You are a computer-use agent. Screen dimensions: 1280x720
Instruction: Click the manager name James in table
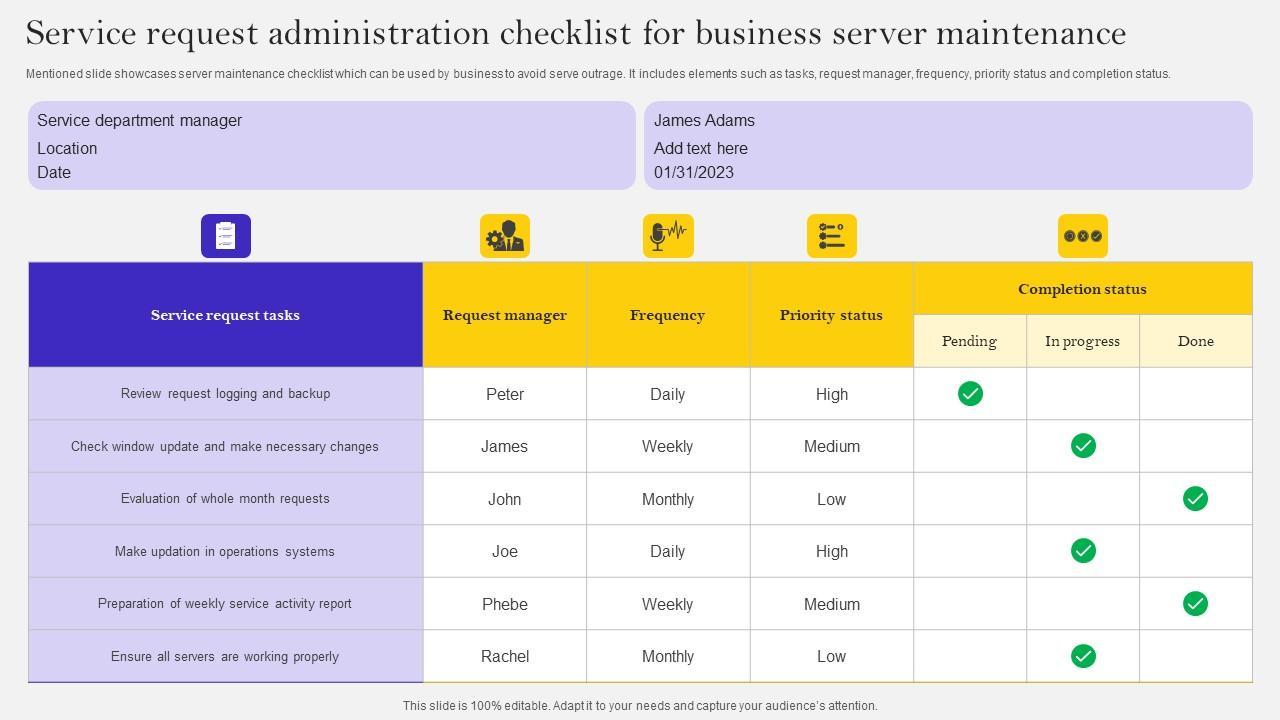(x=505, y=447)
